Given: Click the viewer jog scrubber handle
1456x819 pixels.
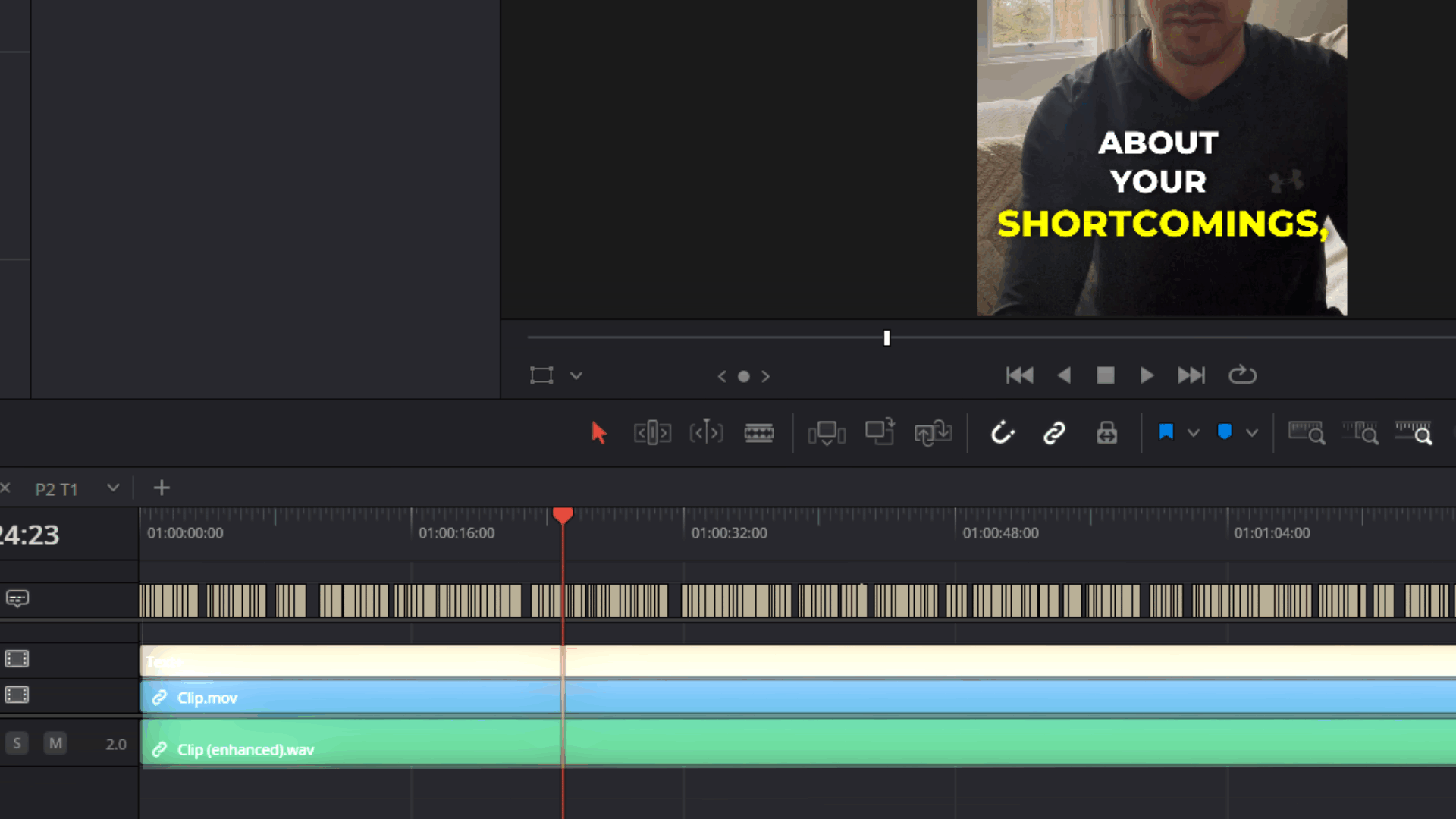Looking at the screenshot, I should pyautogui.click(x=886, y=338).
